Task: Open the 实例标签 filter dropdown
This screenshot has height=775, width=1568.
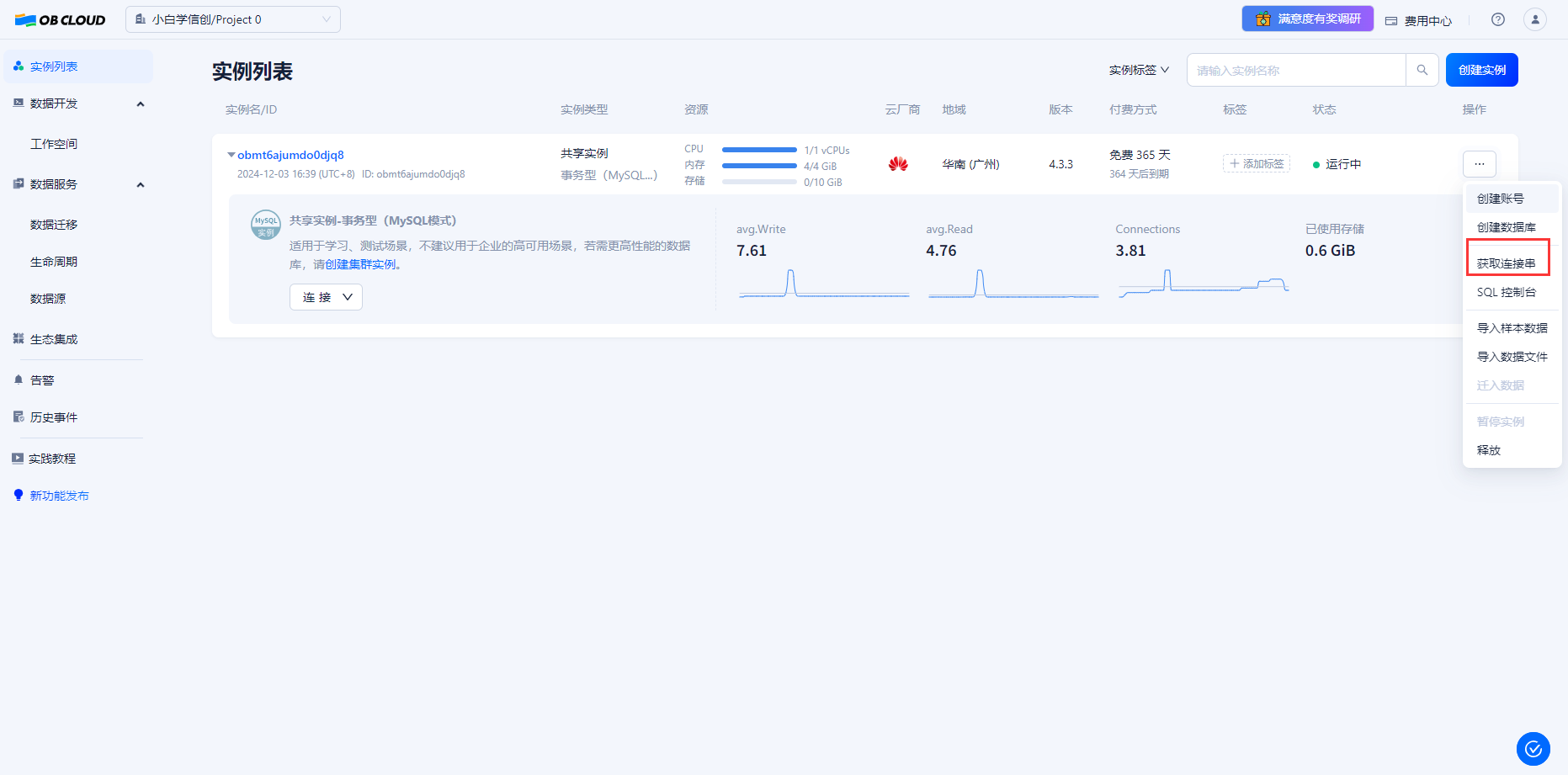Action: tap(1139, 70)
